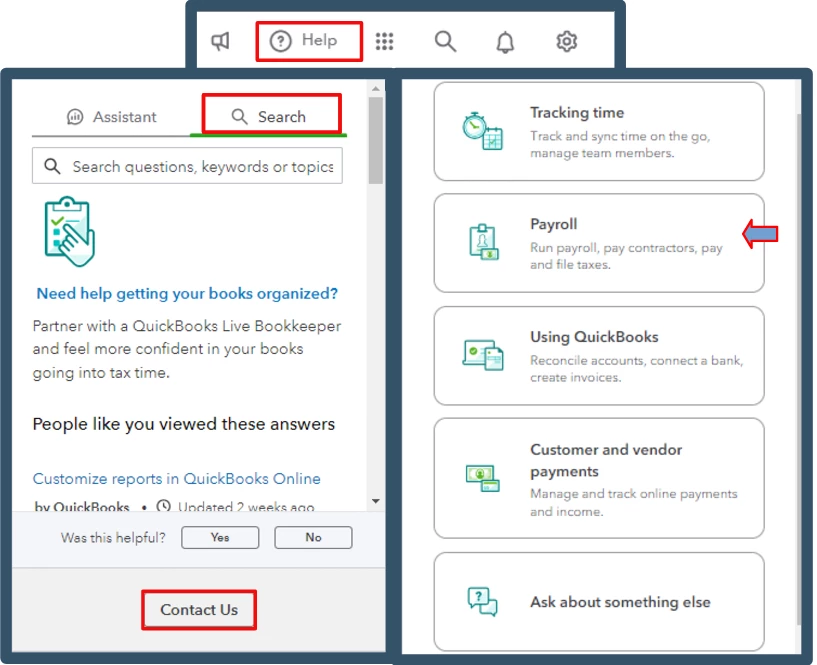The width and height of the screenshot is (817, 665).
Task: Click the Payroll clipboard icon
Action: [483, 242]
